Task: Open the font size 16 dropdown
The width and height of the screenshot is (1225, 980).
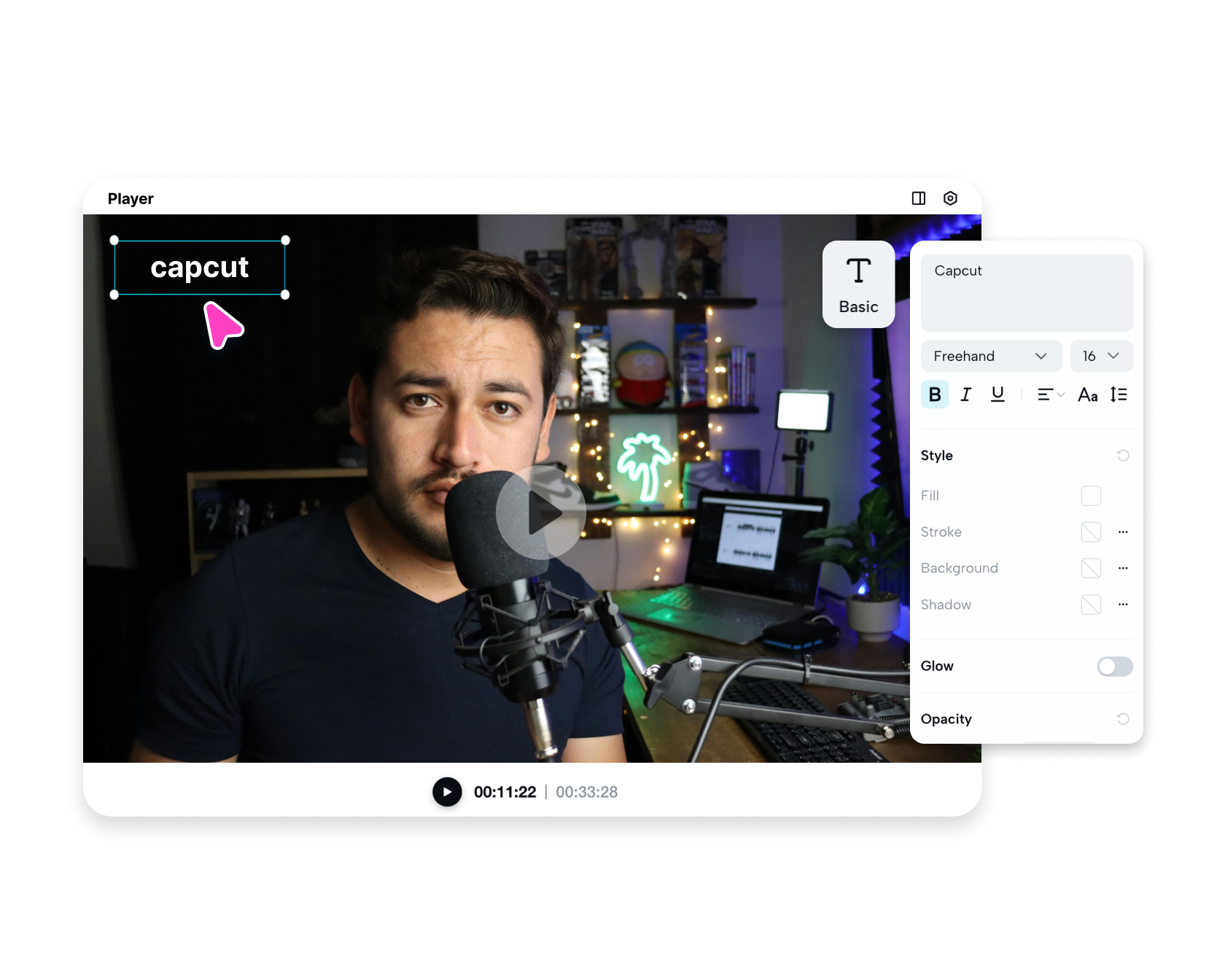Action: (x=1101, y=356)
